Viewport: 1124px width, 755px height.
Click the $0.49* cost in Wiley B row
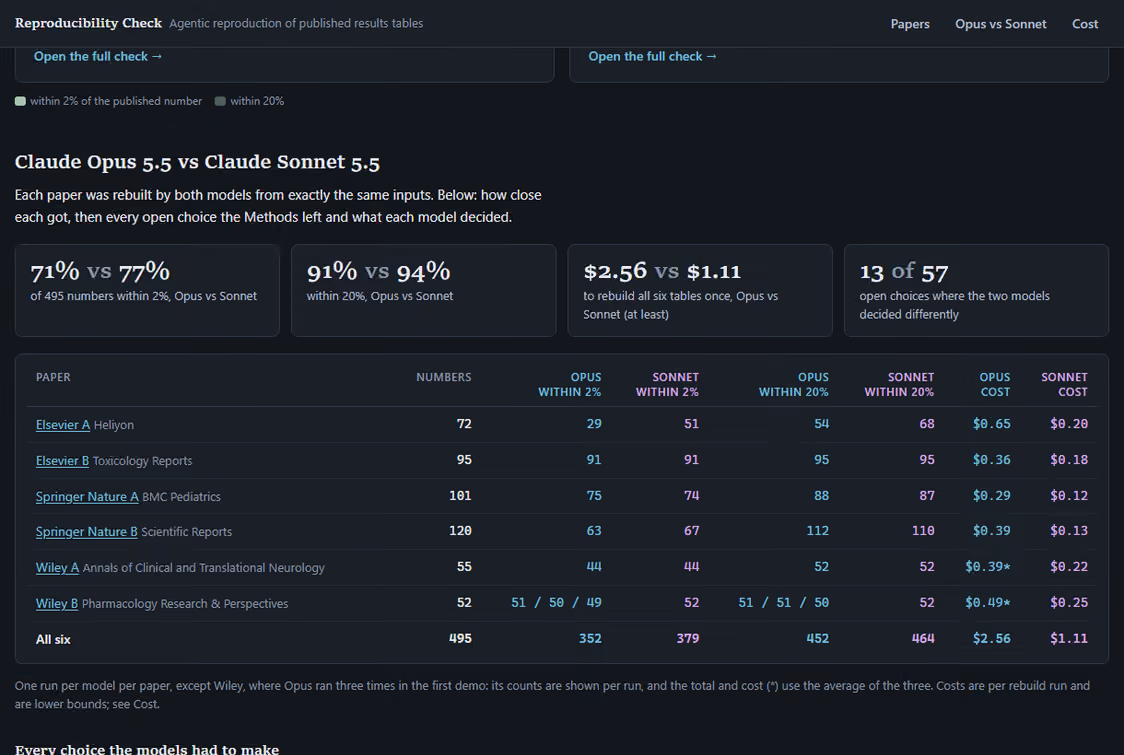988,602
